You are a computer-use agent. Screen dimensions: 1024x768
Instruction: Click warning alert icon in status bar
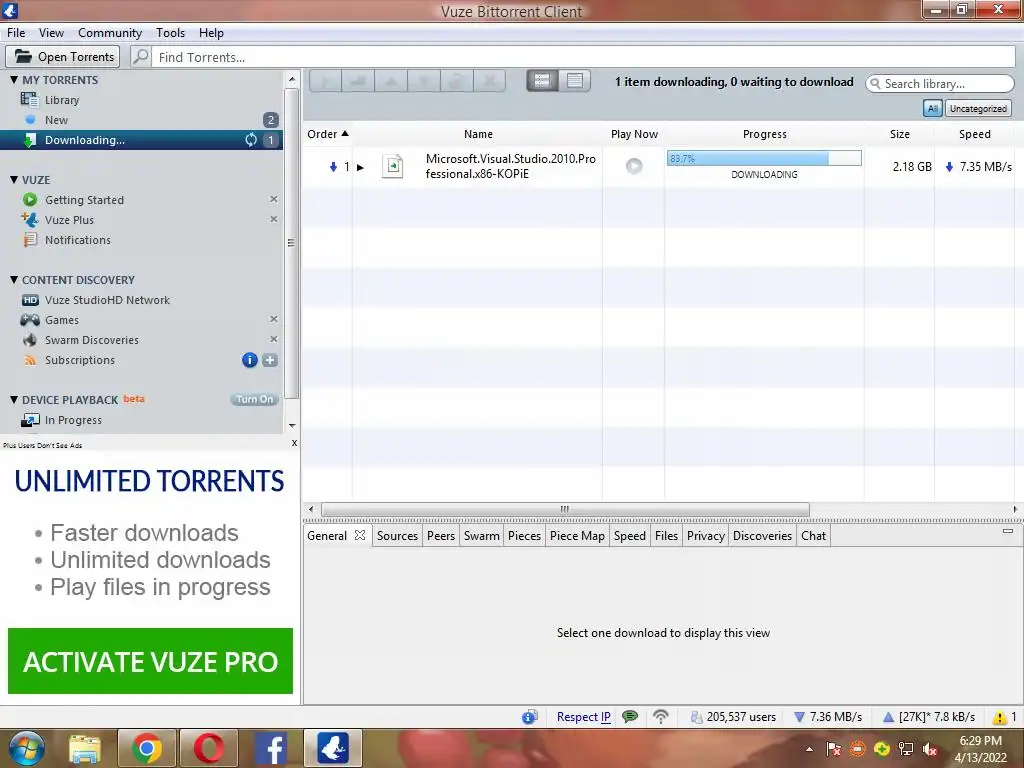pyautogui.click(x=999, y=718)
